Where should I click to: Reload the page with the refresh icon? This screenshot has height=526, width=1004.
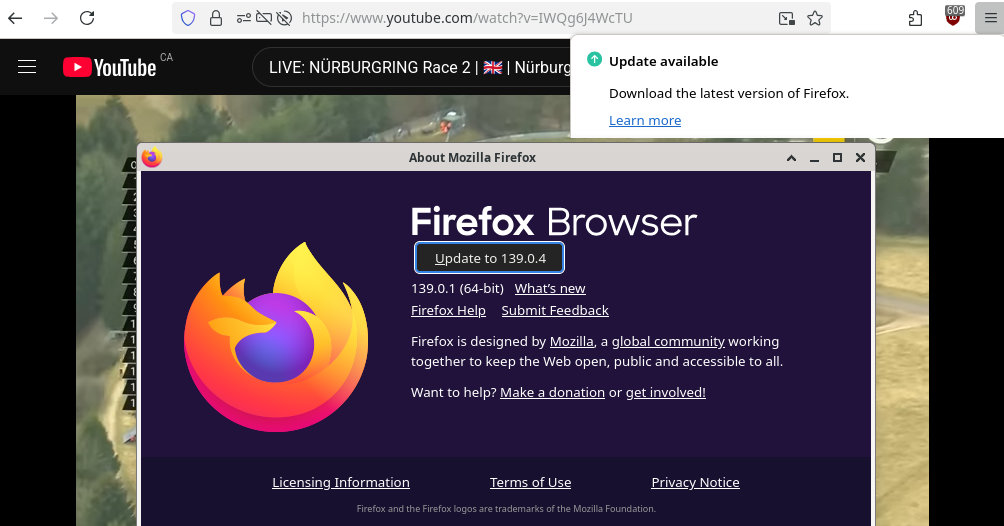87,18
